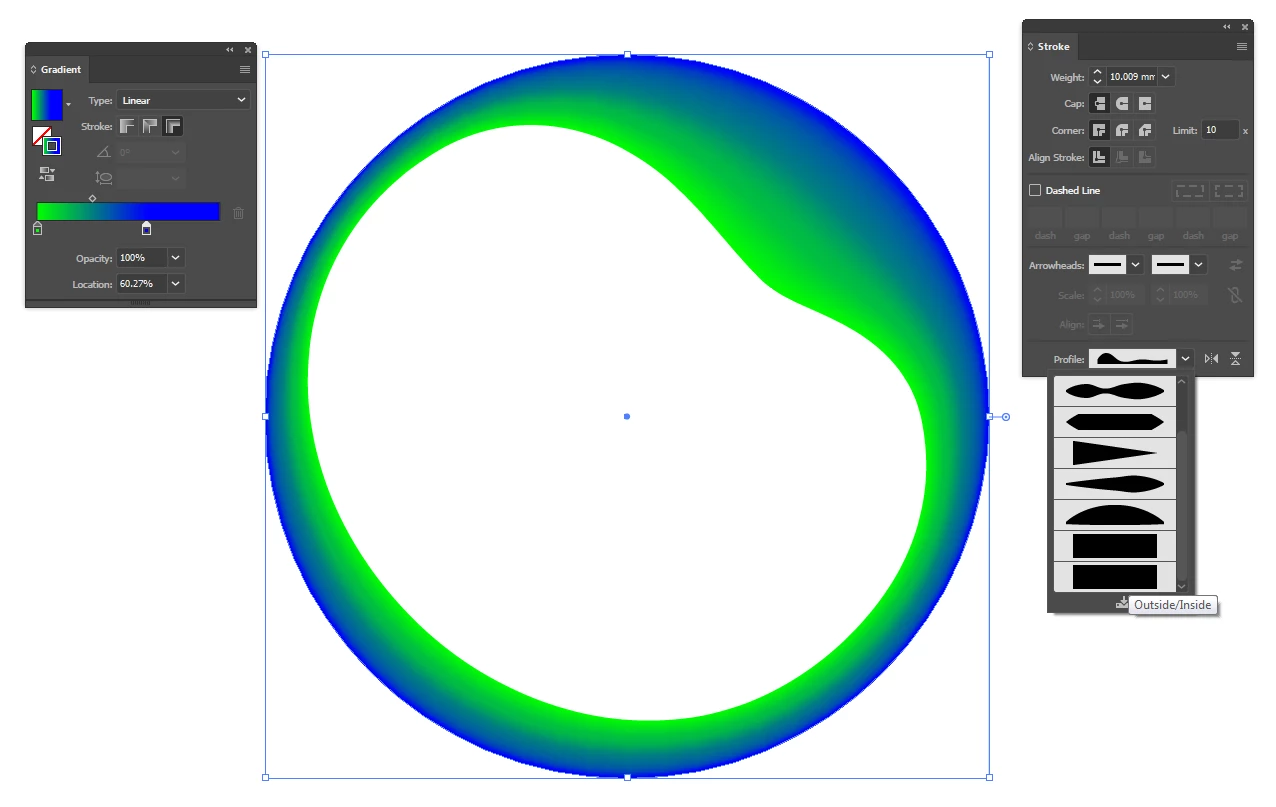The image size is (1276, 807).
Task: Click the ellipse center point on canvas
Action: click(x=627, y=416)
